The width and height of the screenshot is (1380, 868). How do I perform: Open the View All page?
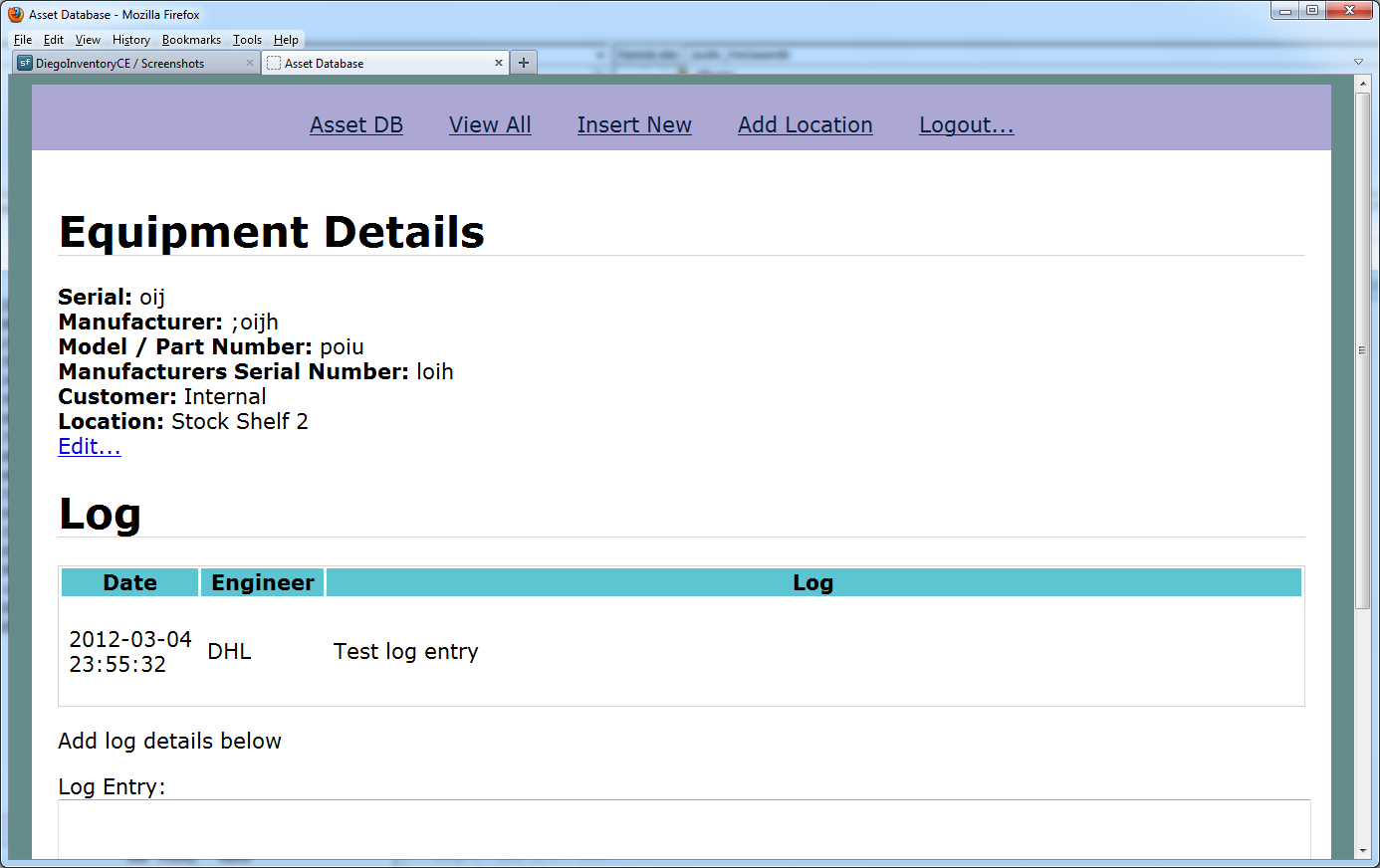(x=489, y=124)
